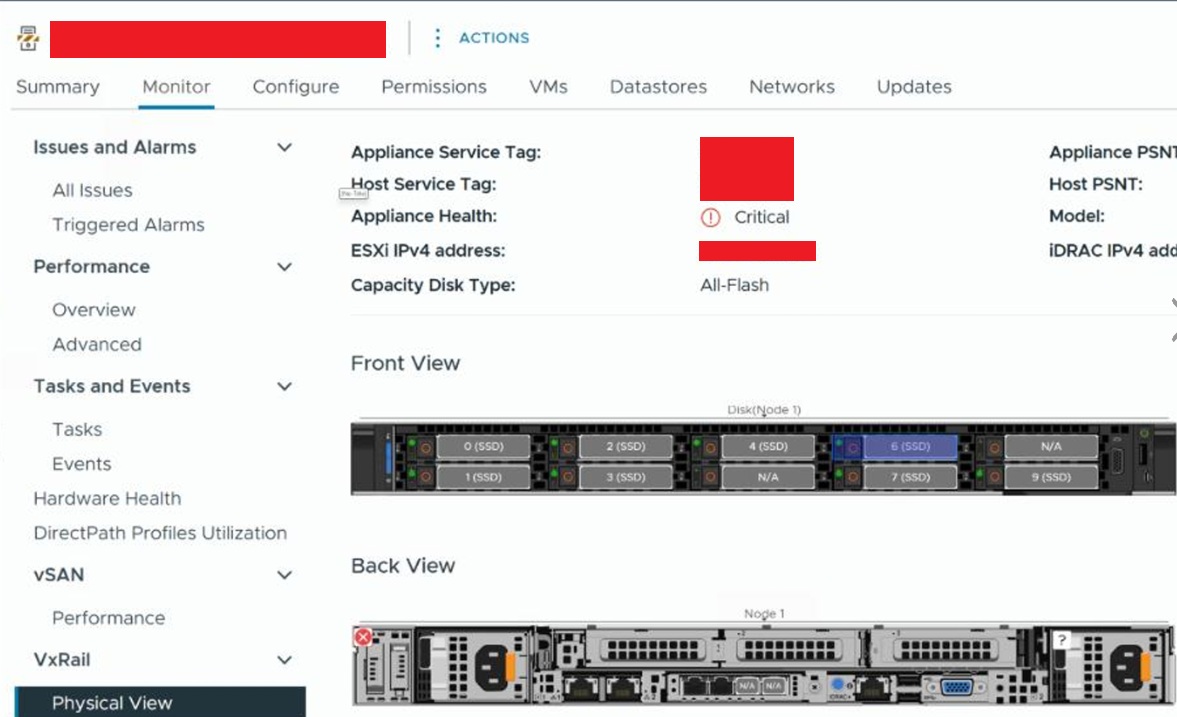The image size is (1177, 717).
Task: Open the ACTIONS menu
Action: [x=494, y=38]
